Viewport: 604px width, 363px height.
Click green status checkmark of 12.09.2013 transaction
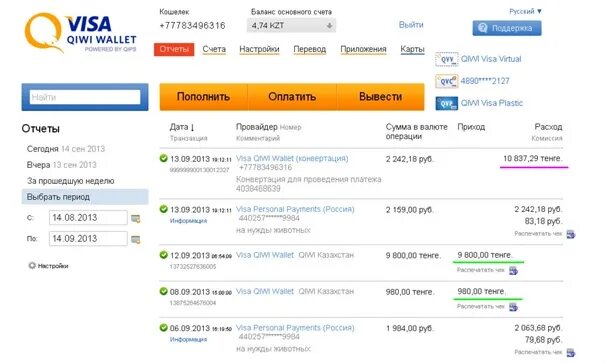coord(164,255)
